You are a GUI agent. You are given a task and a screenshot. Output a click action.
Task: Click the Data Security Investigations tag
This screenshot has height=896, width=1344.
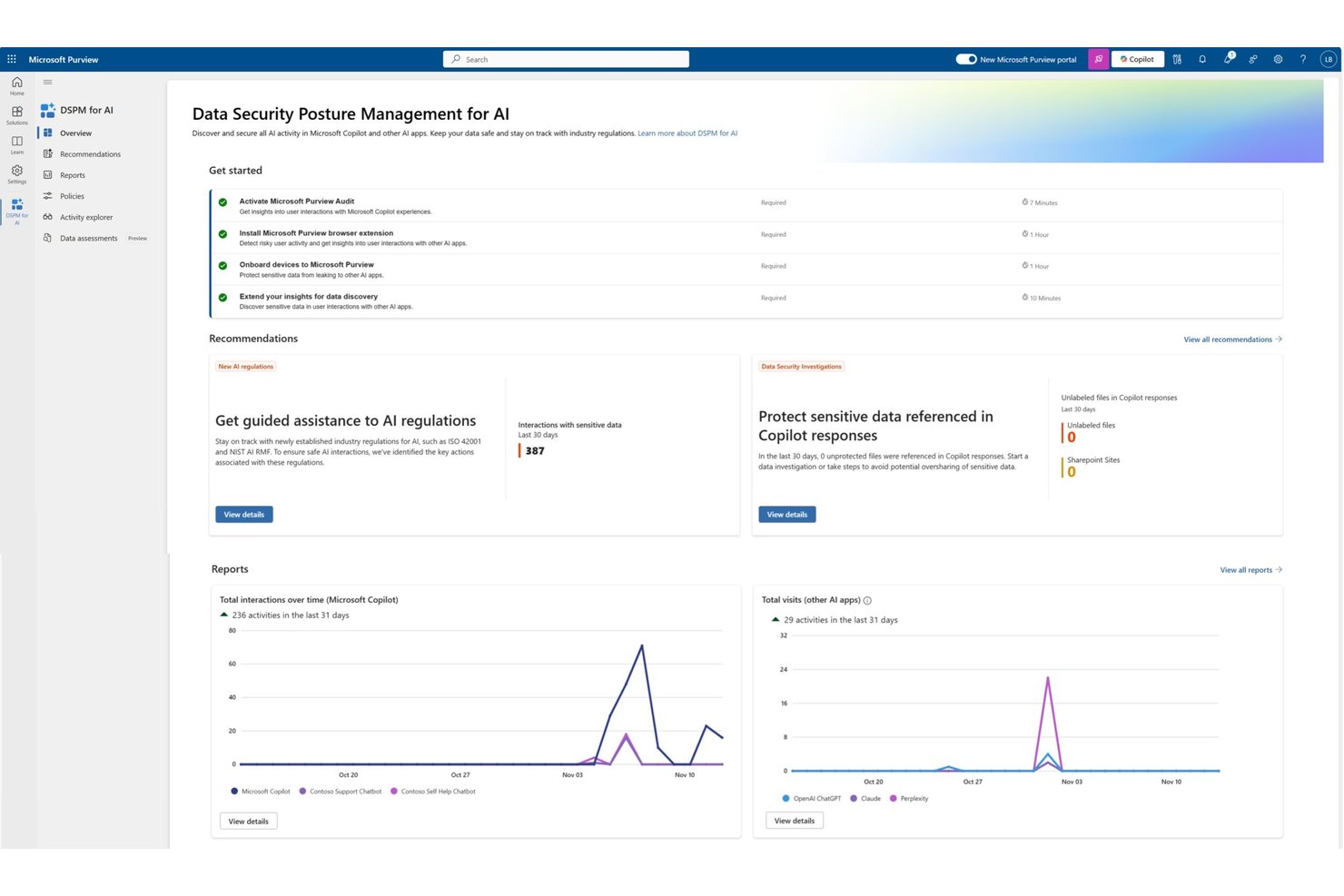point(802,367)
